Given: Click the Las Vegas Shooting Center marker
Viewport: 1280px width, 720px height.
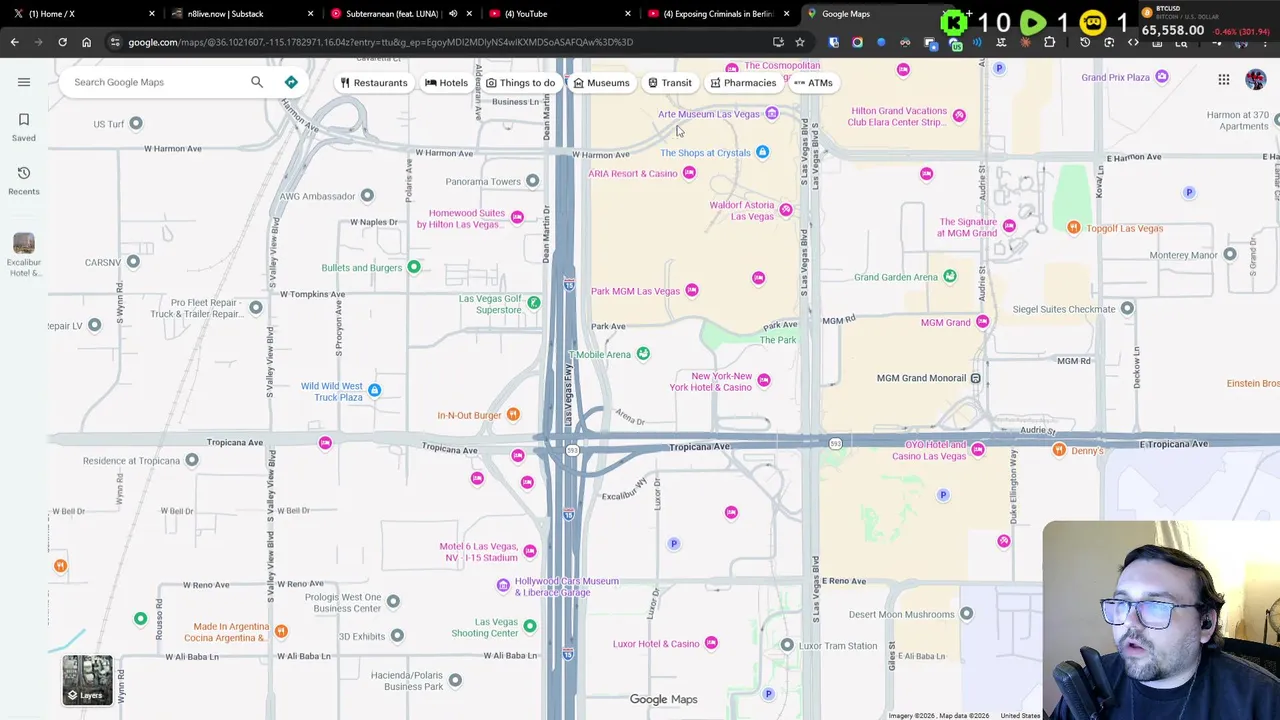Looking at the screenshot, I should (530, 626).
